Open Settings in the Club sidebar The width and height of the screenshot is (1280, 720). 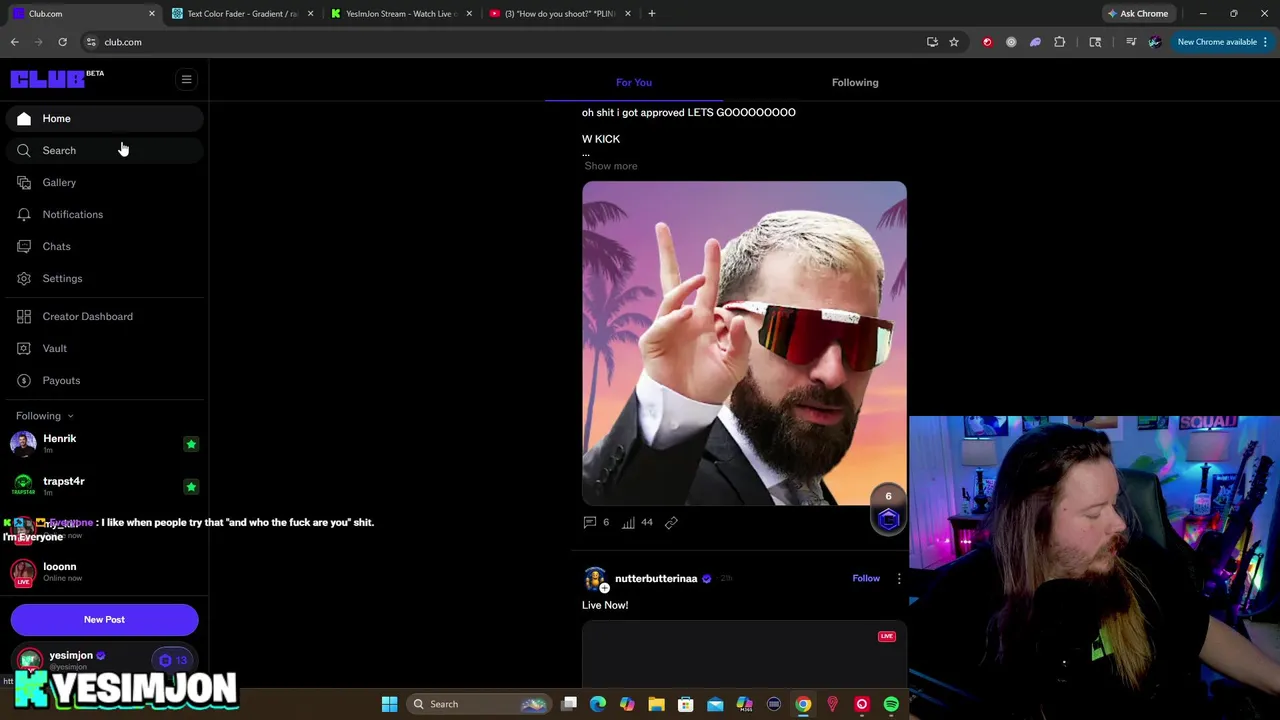coord(104,278)
